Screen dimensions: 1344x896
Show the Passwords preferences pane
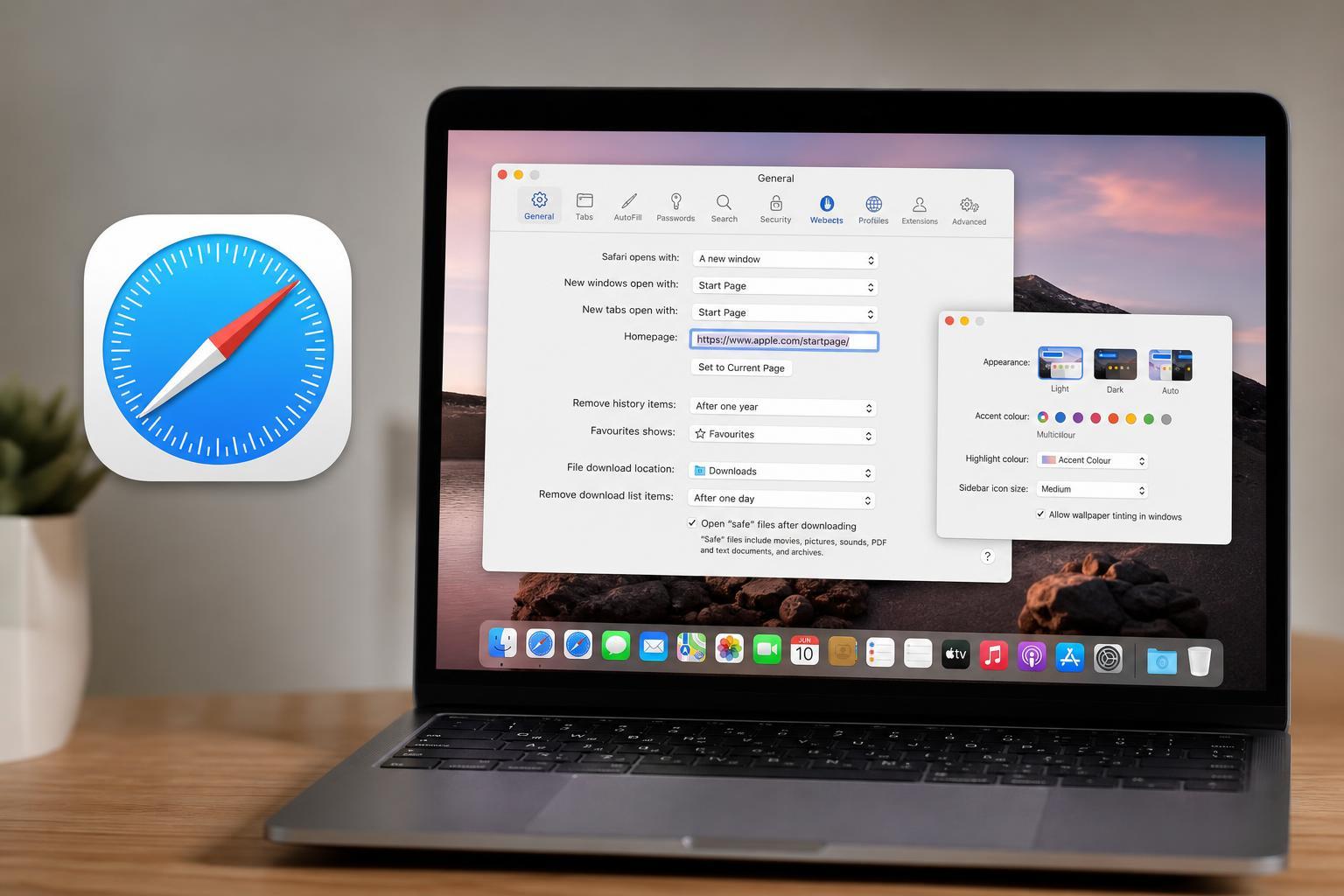tap(675, 207)
